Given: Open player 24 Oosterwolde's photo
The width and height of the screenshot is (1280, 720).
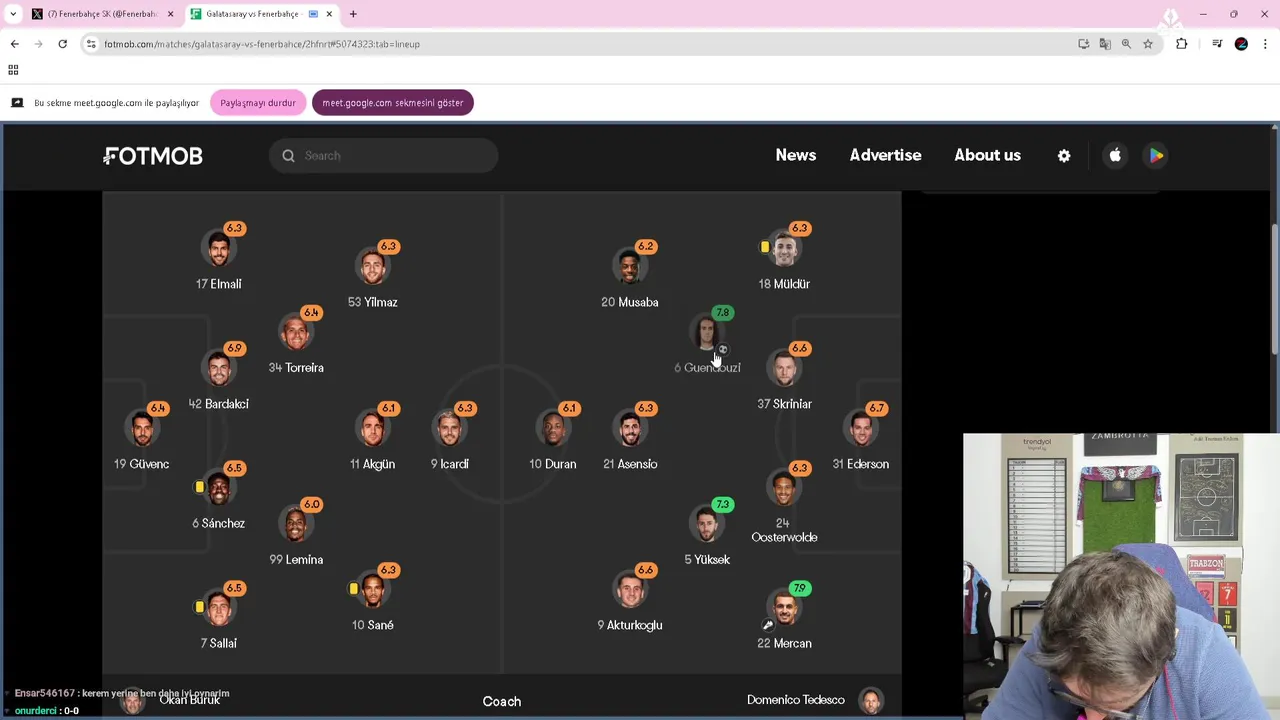Looking at the screenshot, I should [x=784, y=489].
